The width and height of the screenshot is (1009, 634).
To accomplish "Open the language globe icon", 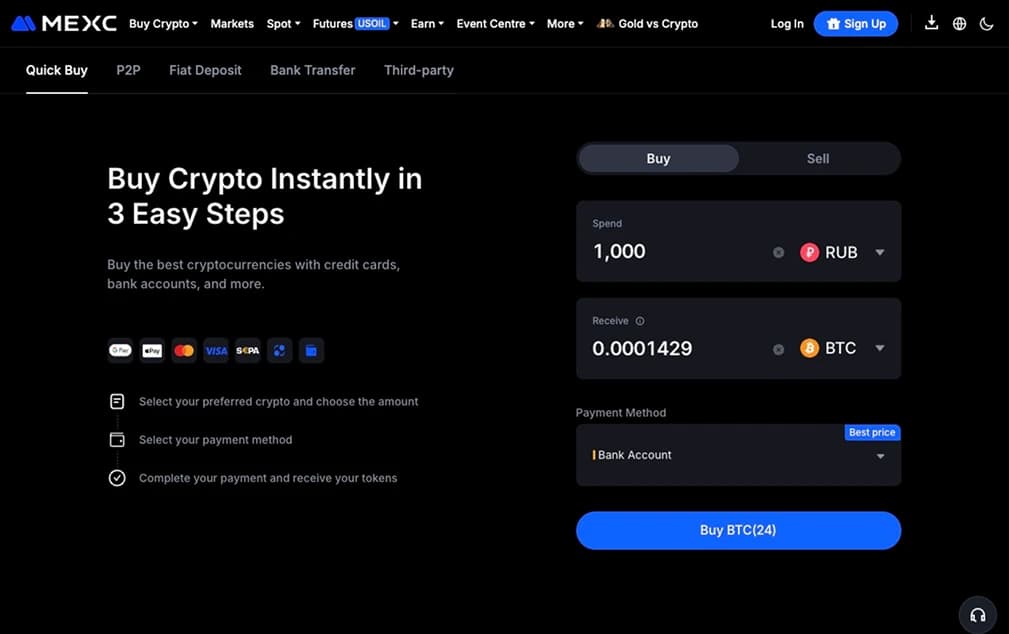I will pyautogui.click(x=959, y=23).
